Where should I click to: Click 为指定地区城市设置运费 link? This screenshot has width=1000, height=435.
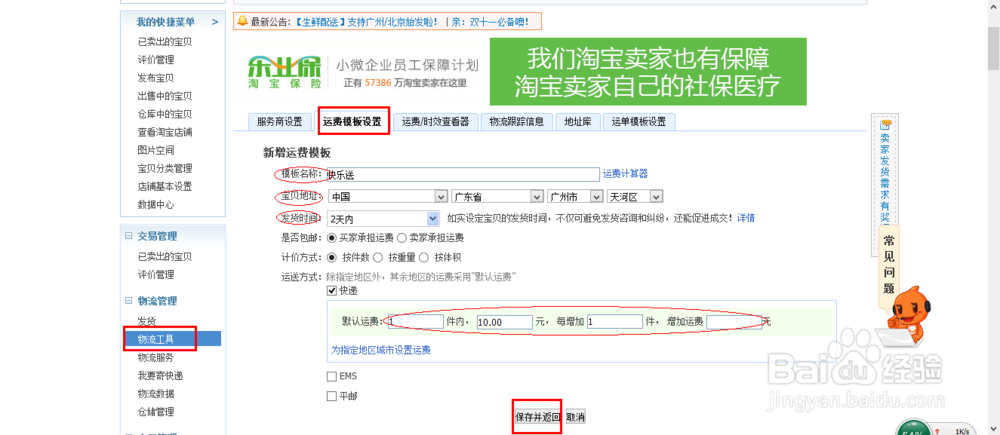click(381, 350)
